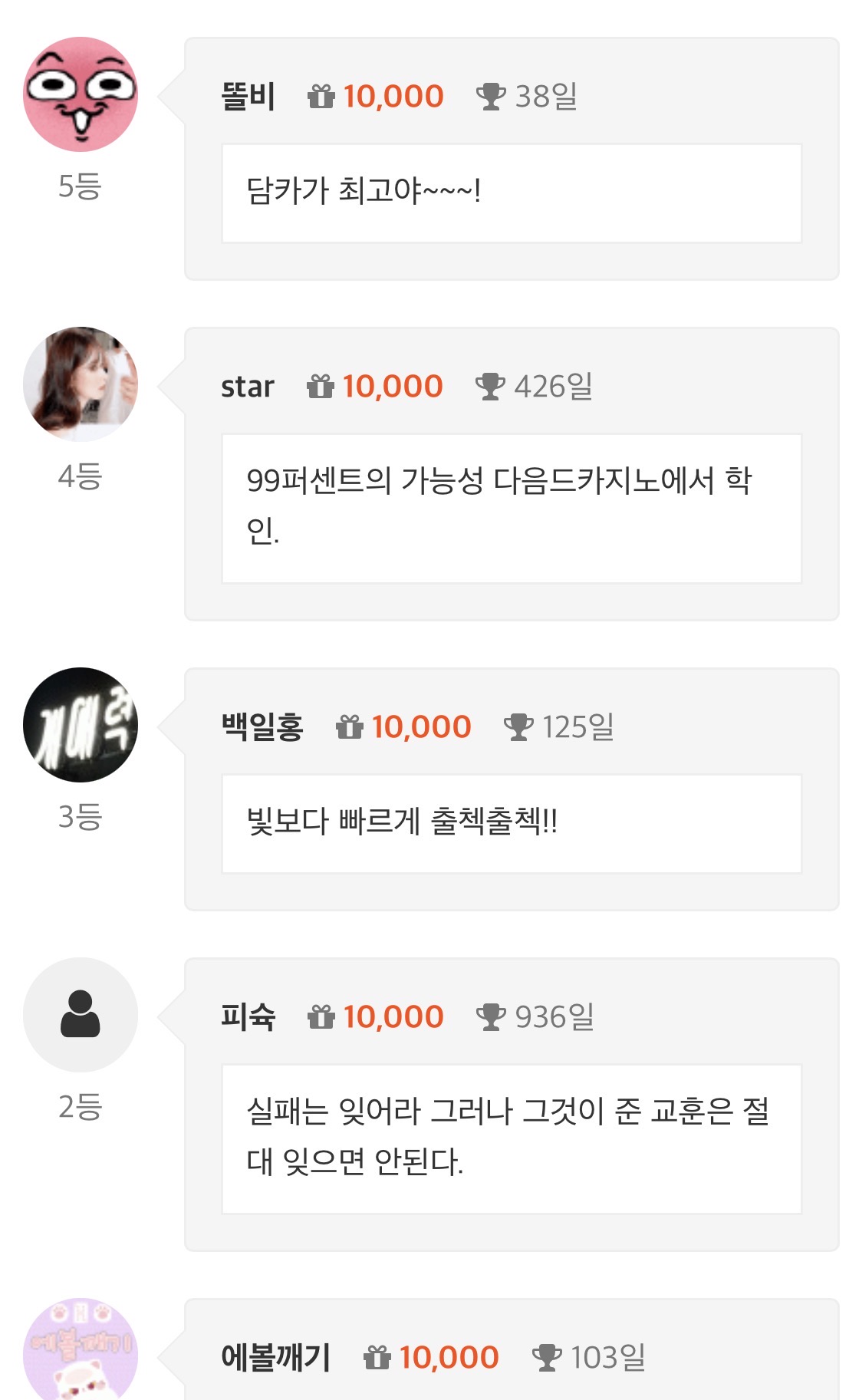
Task: Click the gift icon beside 똘비's points
Action: point(321,97)
